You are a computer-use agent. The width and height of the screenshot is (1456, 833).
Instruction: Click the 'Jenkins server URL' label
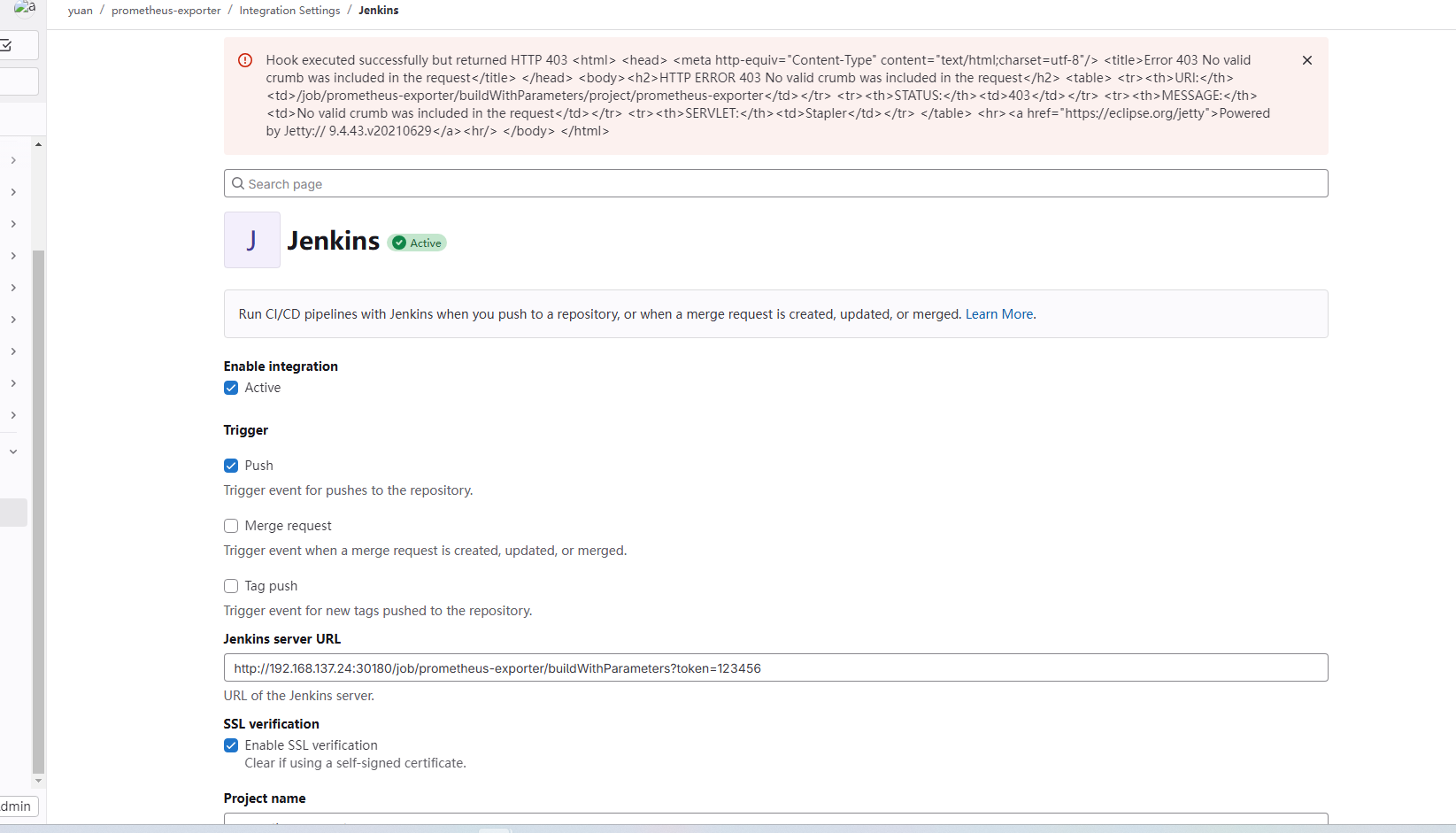pyautogui.click(x=282, y=639)
